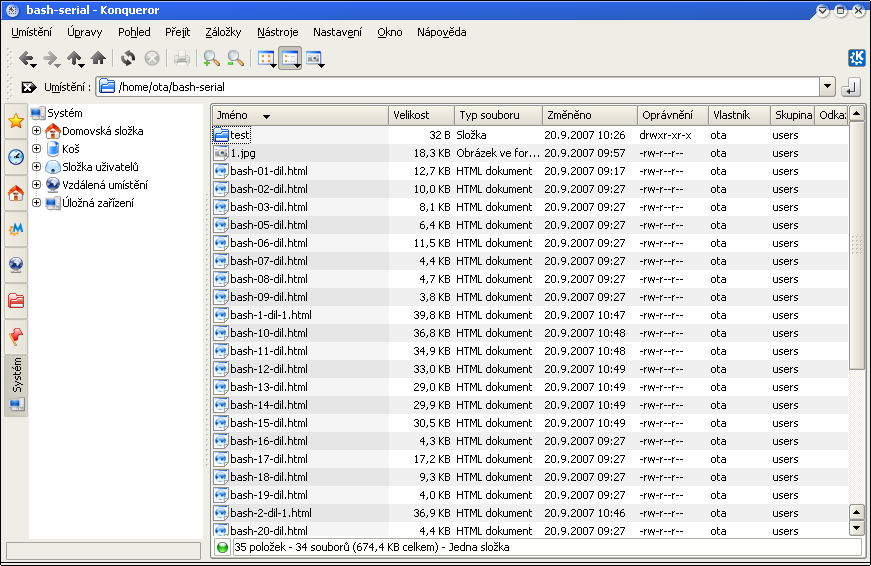Select the file bash-05-dil.html

268,225
